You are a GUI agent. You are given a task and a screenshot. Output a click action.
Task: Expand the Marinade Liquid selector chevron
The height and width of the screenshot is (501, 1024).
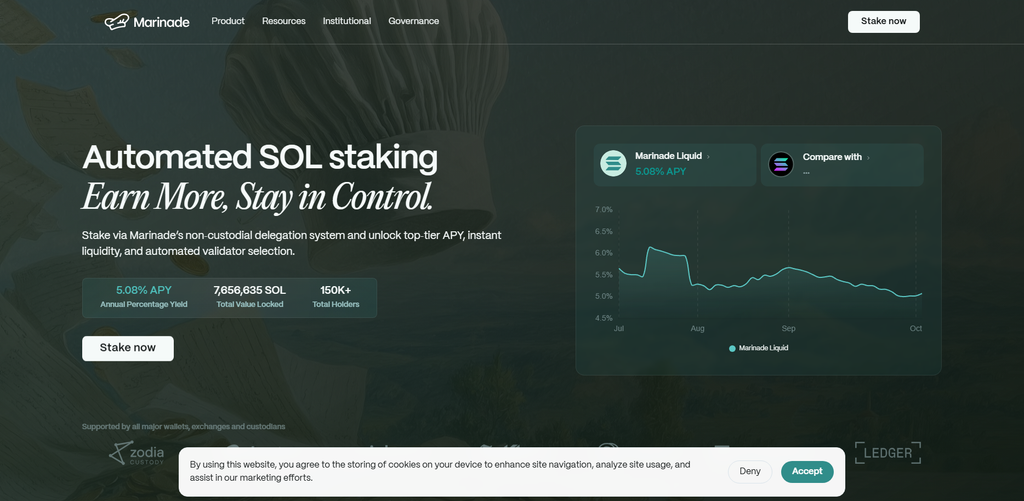pyautogui.click(x=709, y=157)
